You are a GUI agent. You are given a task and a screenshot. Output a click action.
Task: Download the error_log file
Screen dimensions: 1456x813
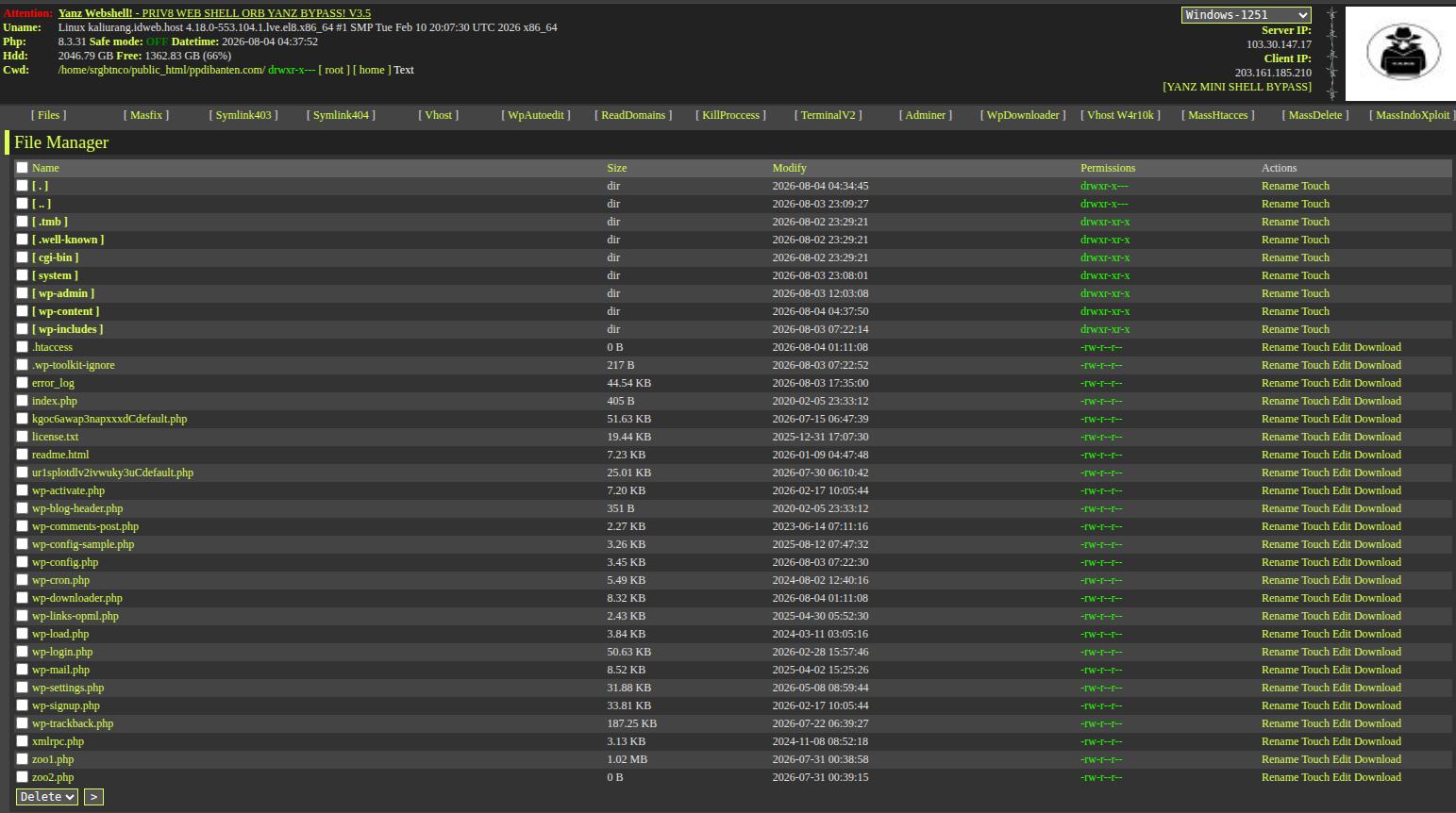[x=1378, y=383]
